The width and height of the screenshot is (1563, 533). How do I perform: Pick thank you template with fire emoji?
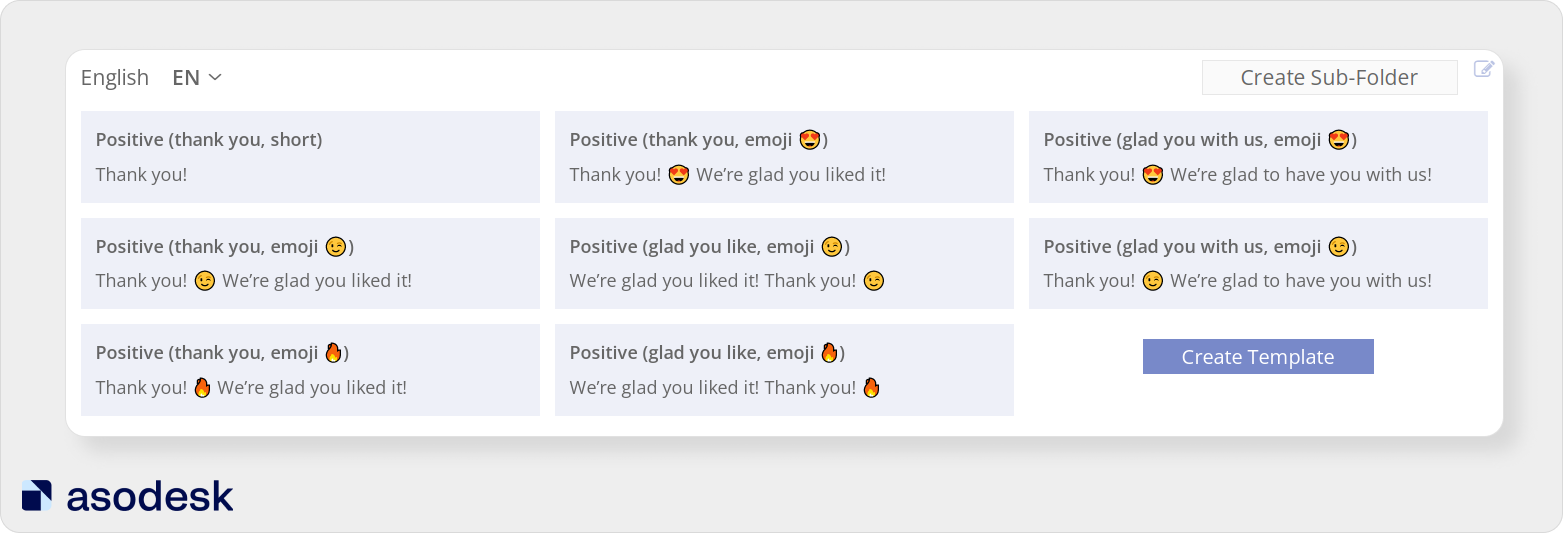310,370
